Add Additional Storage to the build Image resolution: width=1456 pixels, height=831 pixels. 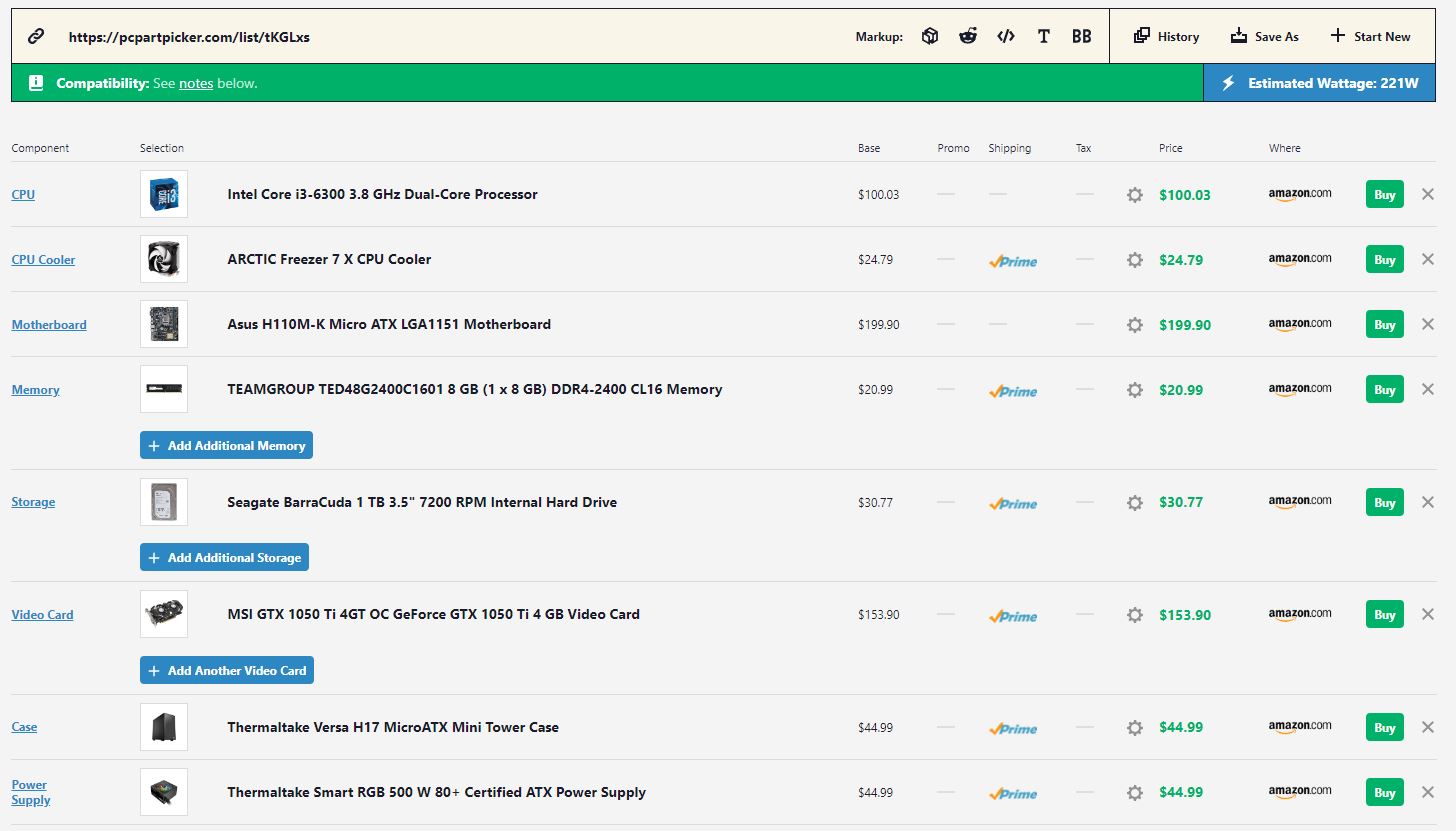pyautogui.click(x=224, y=558)
